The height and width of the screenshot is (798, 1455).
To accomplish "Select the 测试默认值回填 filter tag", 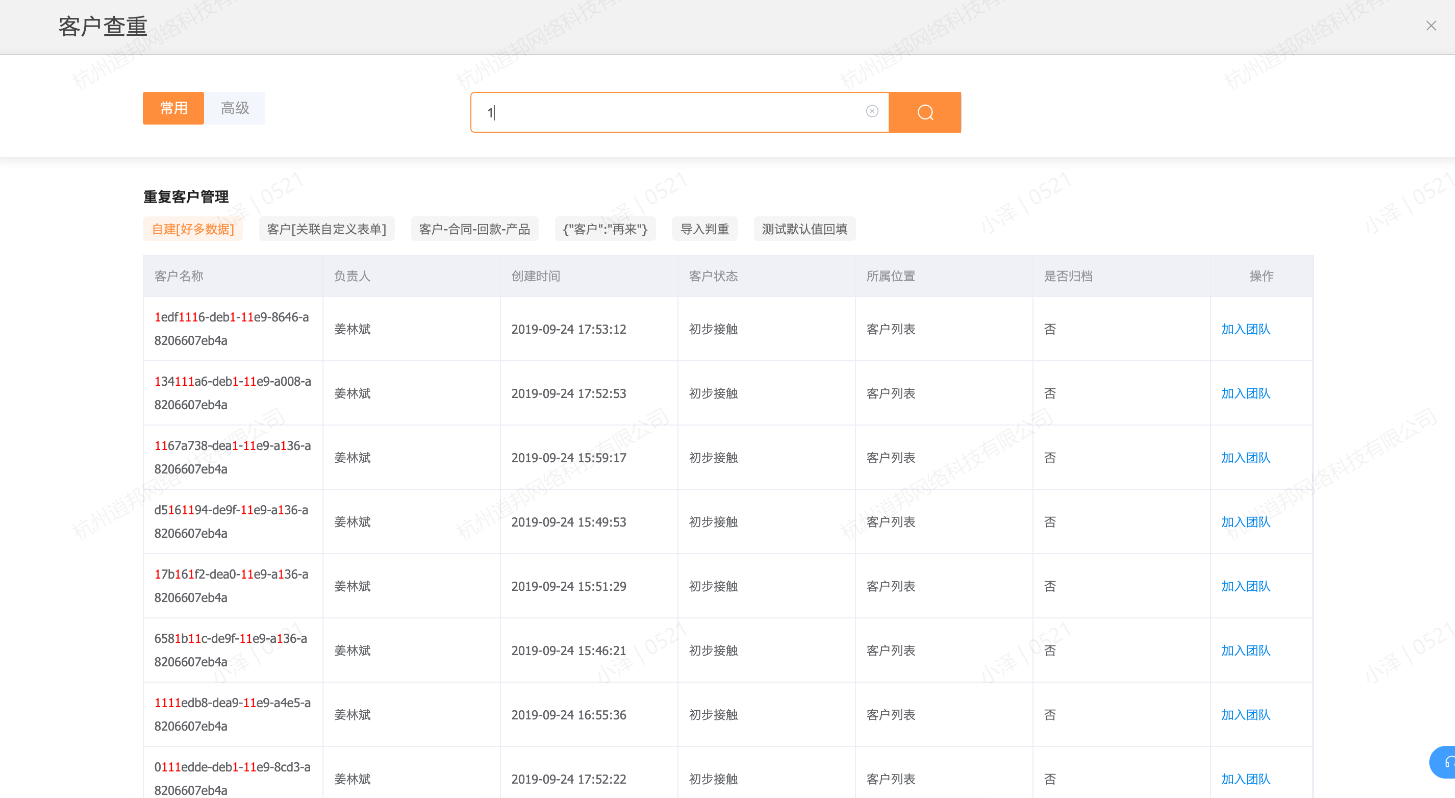I will (x=805, y=229).
